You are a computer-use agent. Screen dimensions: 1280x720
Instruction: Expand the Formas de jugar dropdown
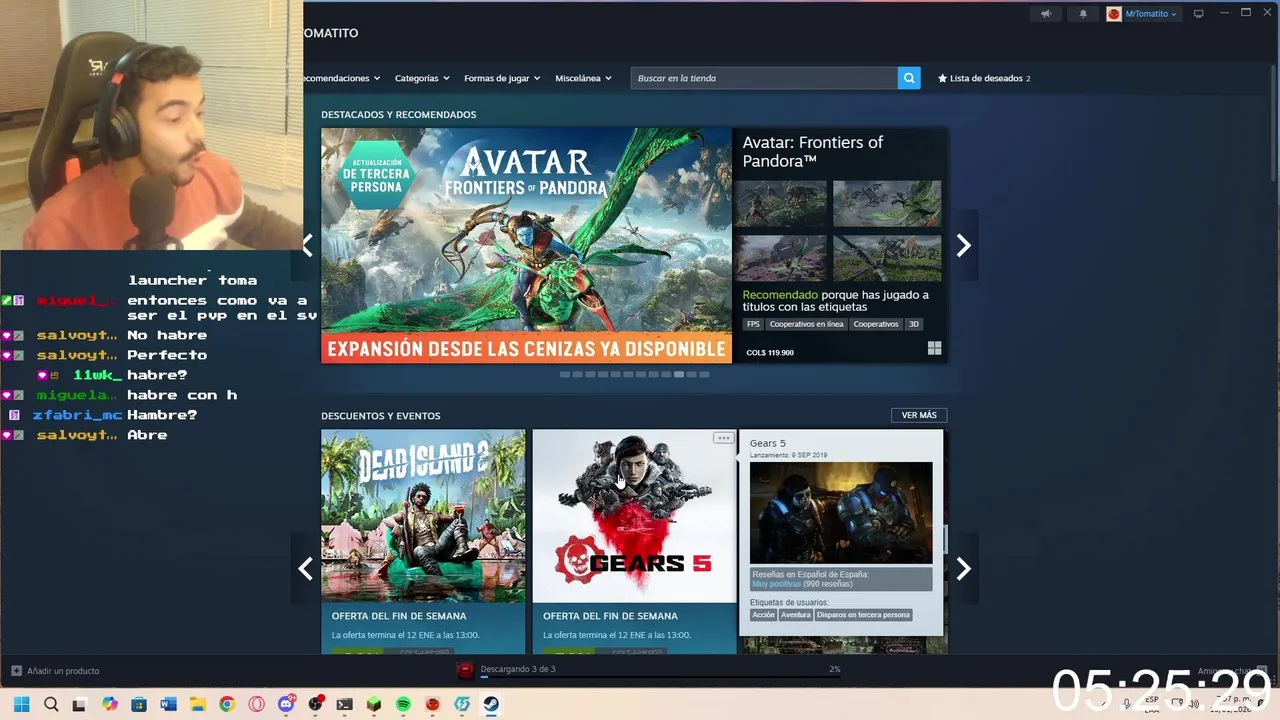[502, 78]
